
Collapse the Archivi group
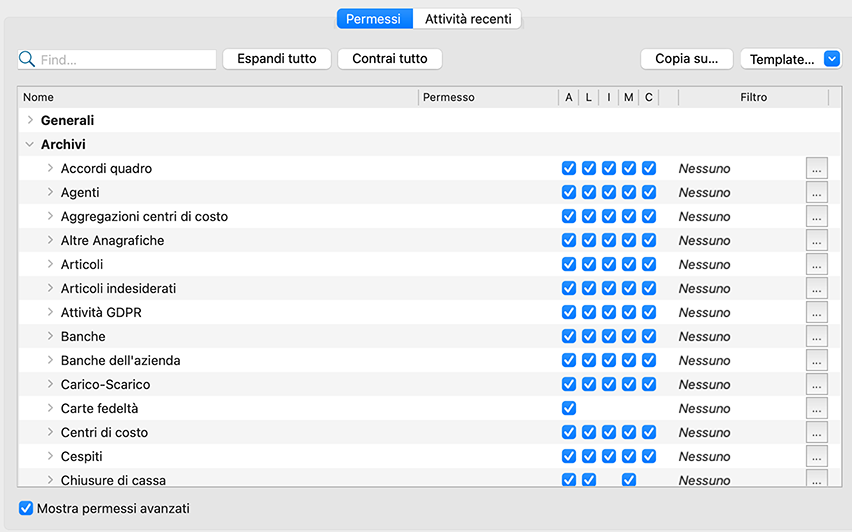pos(30,144)
